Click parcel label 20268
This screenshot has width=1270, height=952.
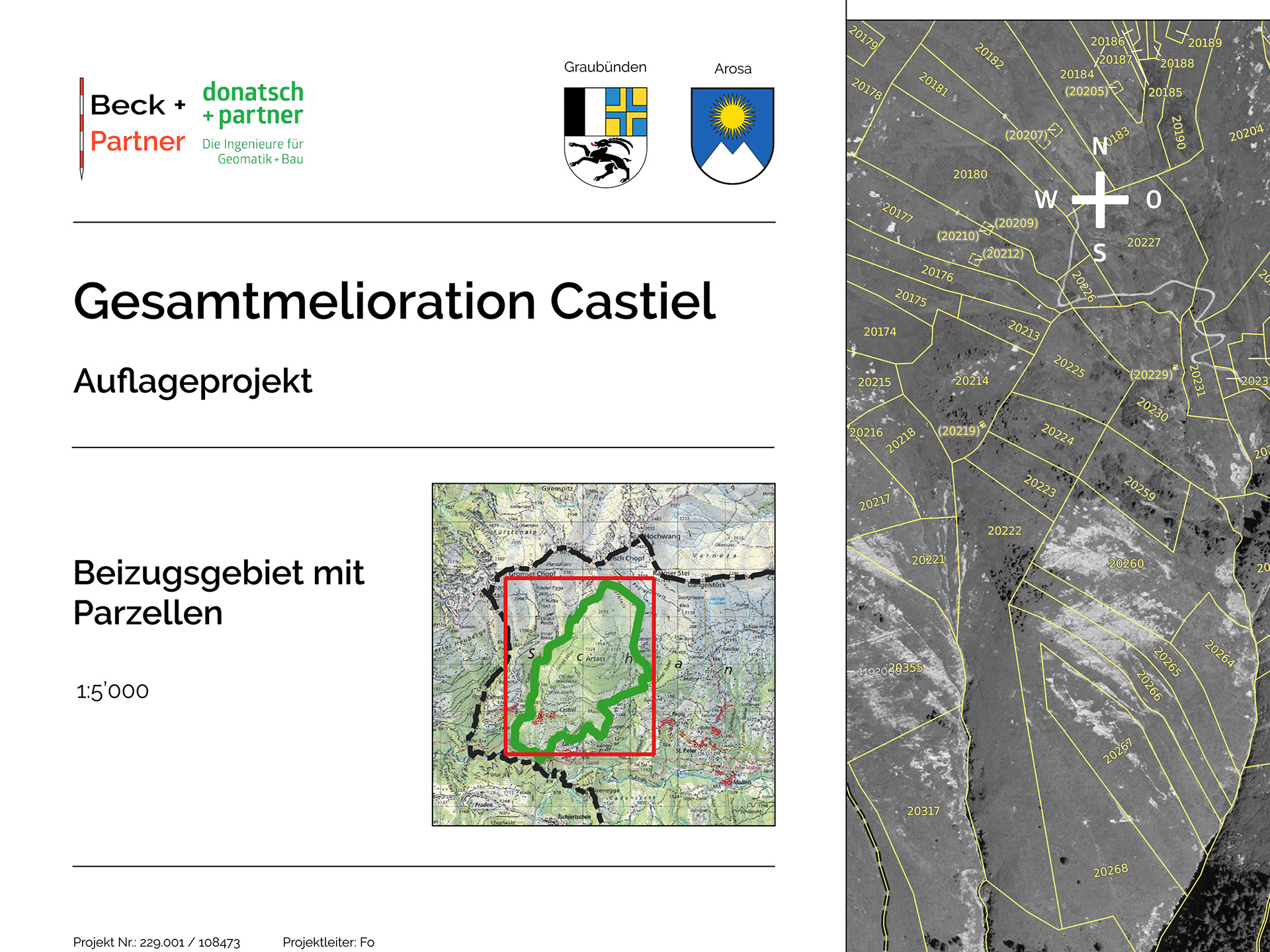[x=1111, y=871]
